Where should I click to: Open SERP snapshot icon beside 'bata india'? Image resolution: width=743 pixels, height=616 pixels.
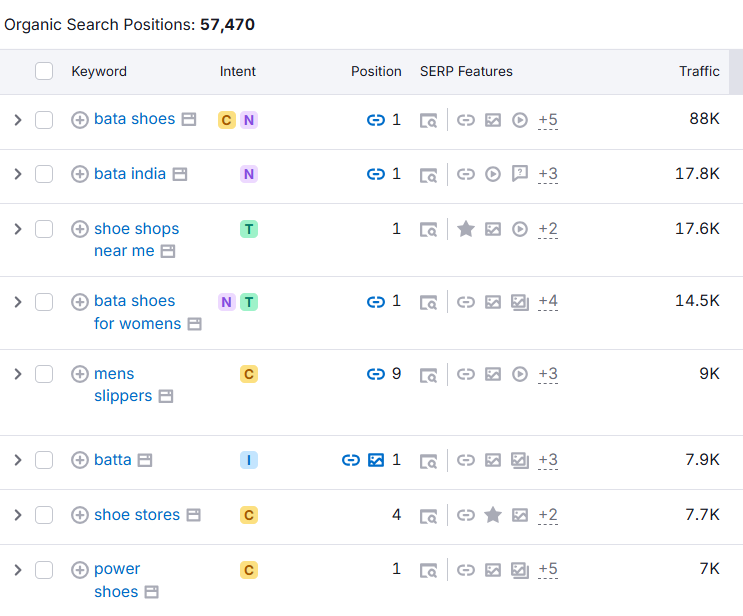coord(180,174)
